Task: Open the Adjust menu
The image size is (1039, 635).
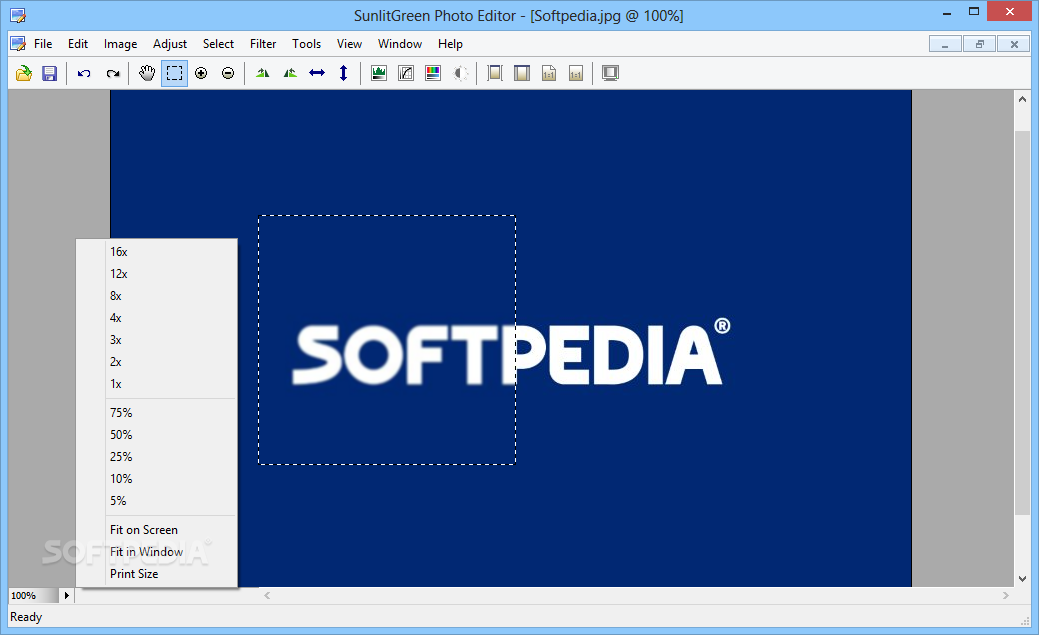Action: pos(170,44)
